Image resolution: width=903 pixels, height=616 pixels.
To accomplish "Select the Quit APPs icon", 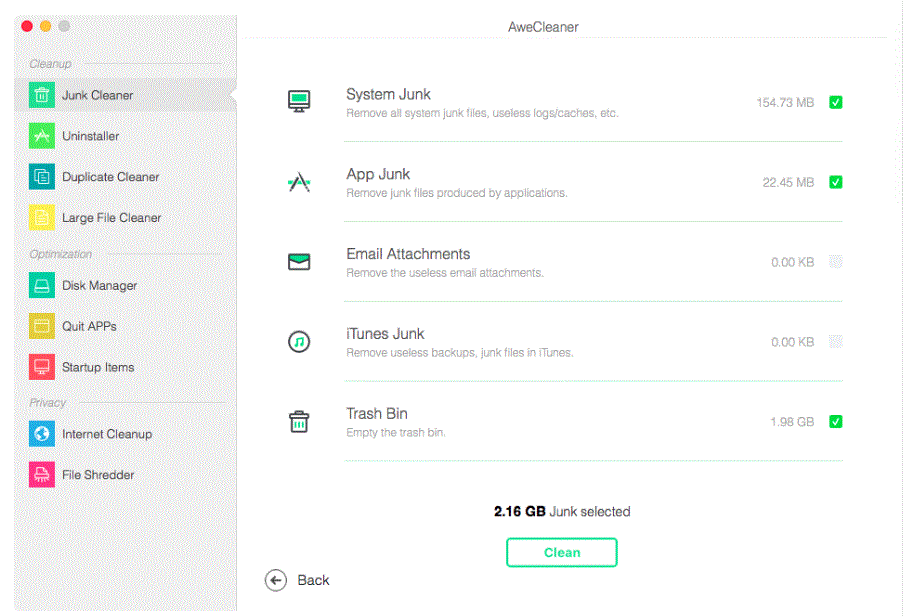I will coord(41,326).
